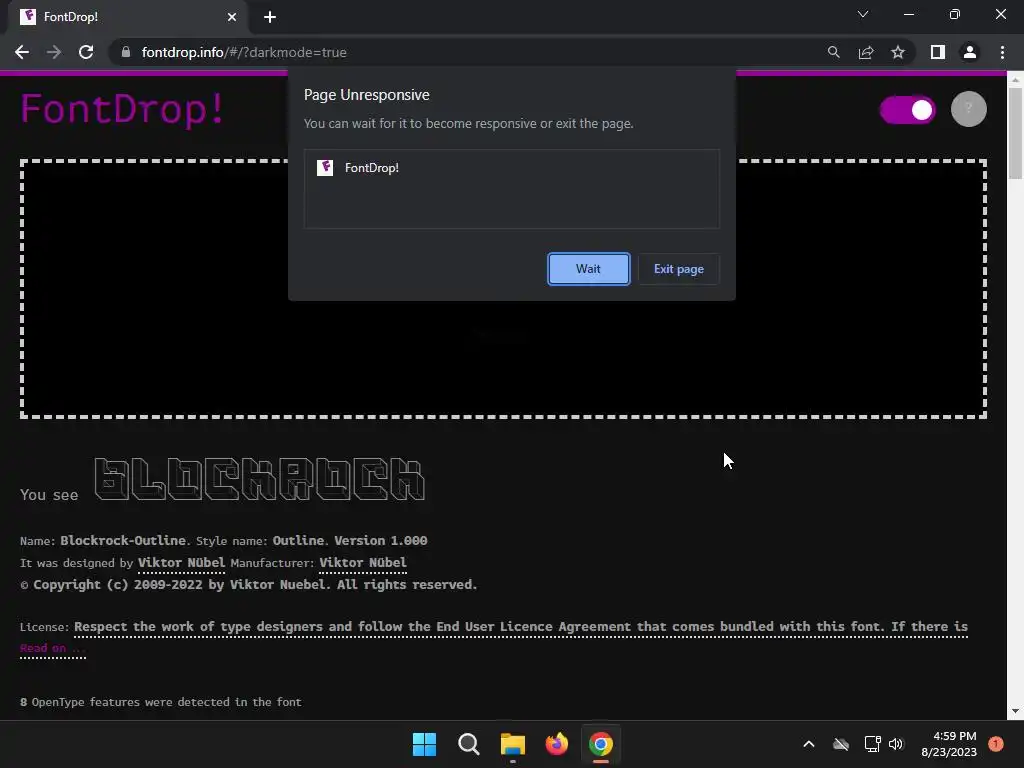Click the license text link
The height and width of the screenshot is (768, 1024).
(520, 627)
